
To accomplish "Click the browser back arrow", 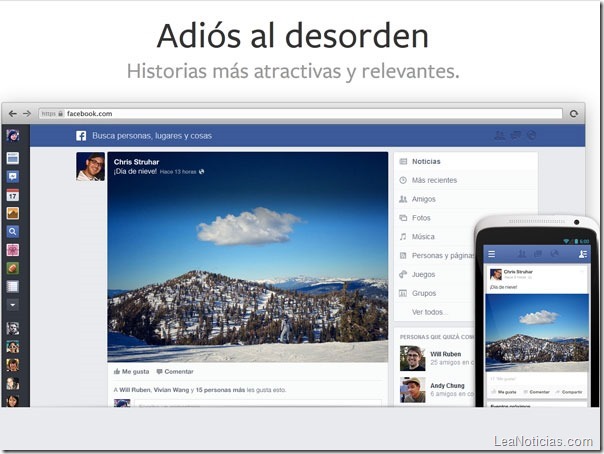I will [x=13, y=114].
